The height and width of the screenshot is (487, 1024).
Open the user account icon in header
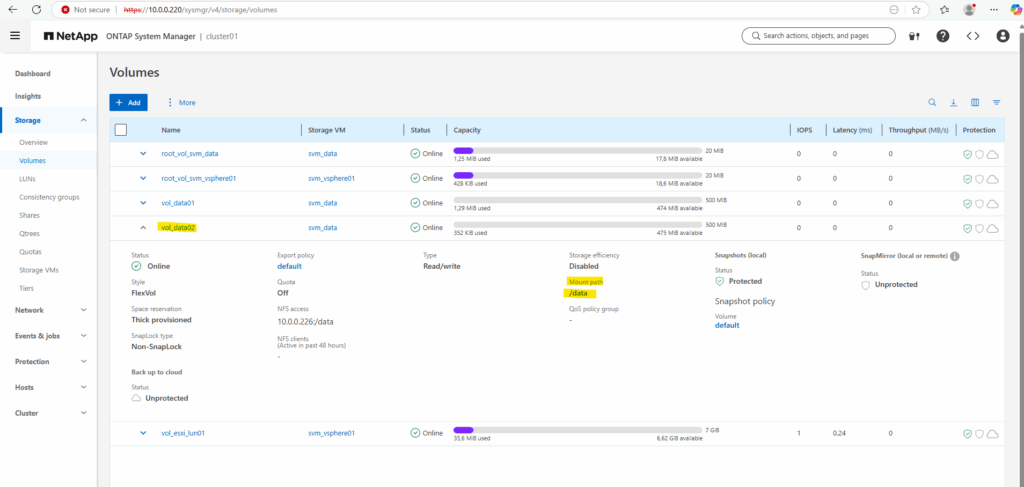1003,36
